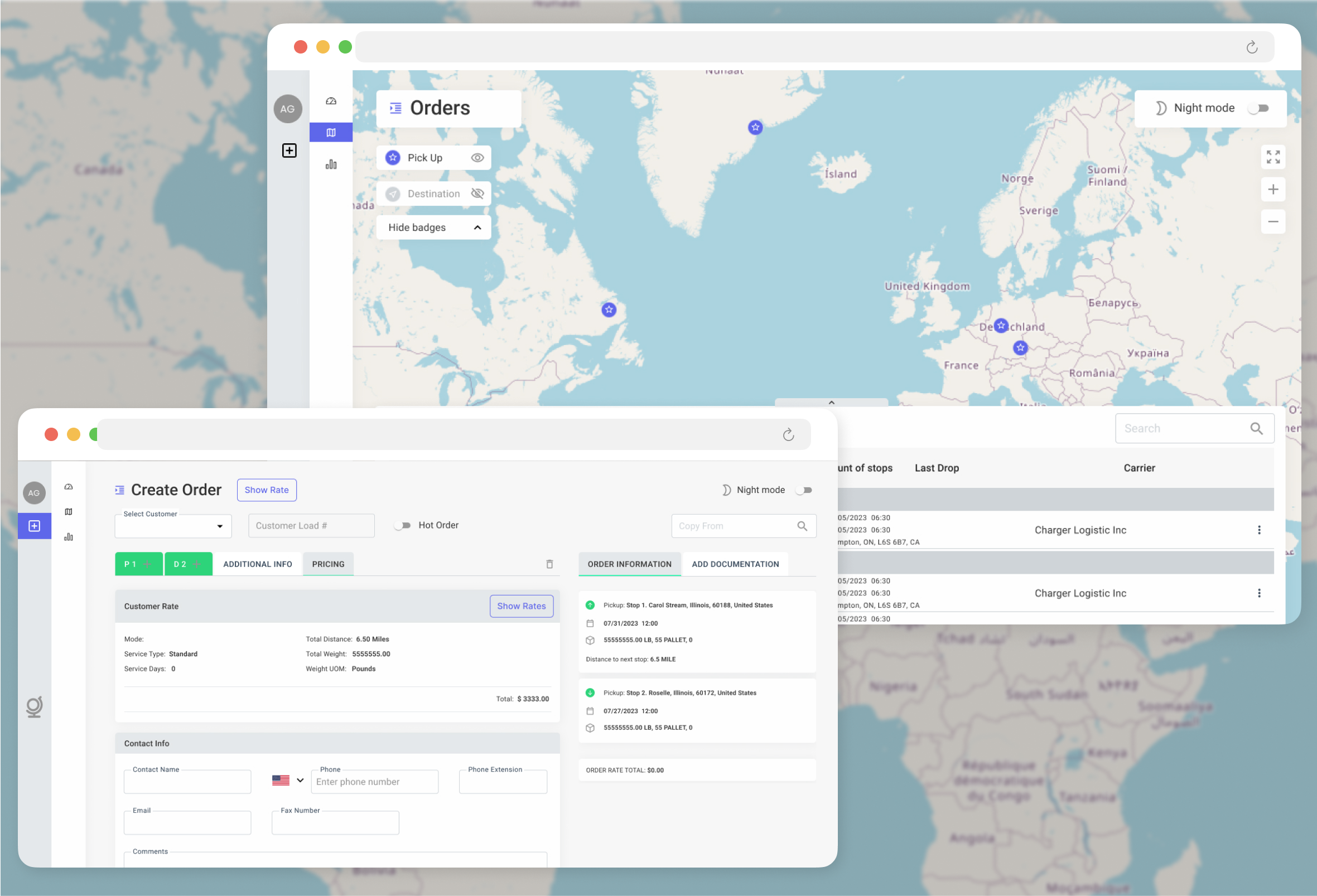The width and height of the screenshot is (1317, 896).
Task: Open the dashboard gauge icon in Create Order sidebar
Action: (69, 487)
